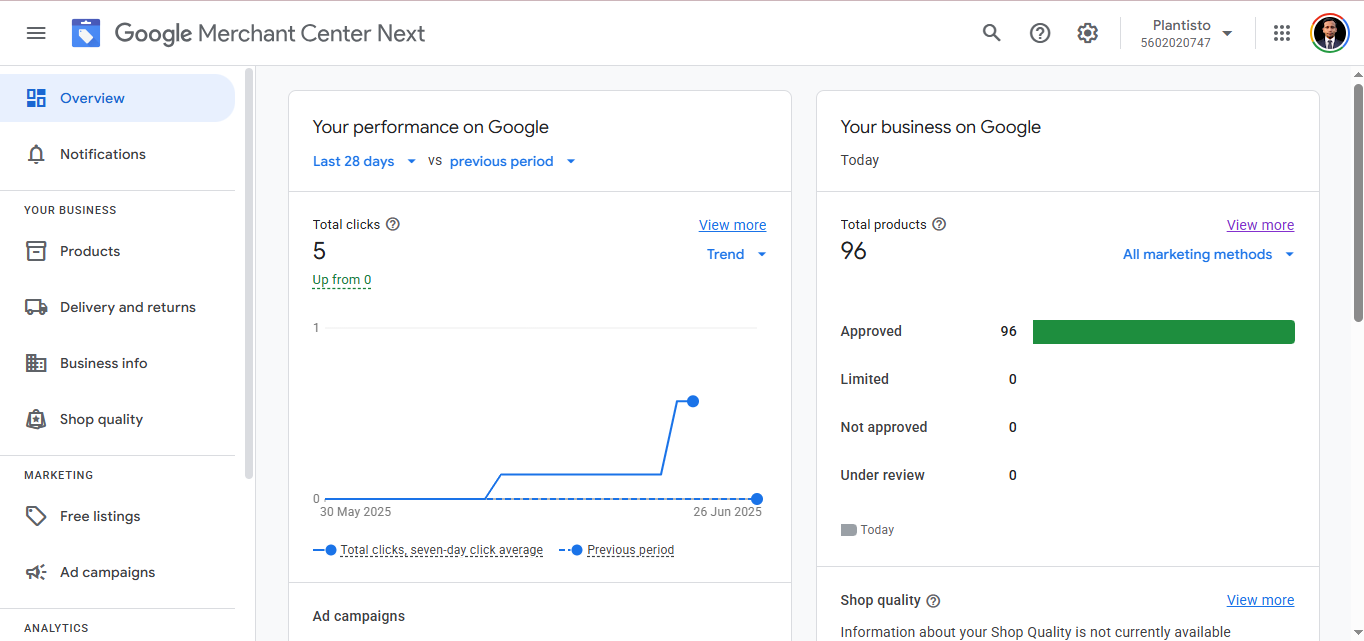The height and width of the screenshot is (641, 1364).
Task: Click the Approved status label
Action: 871,331
